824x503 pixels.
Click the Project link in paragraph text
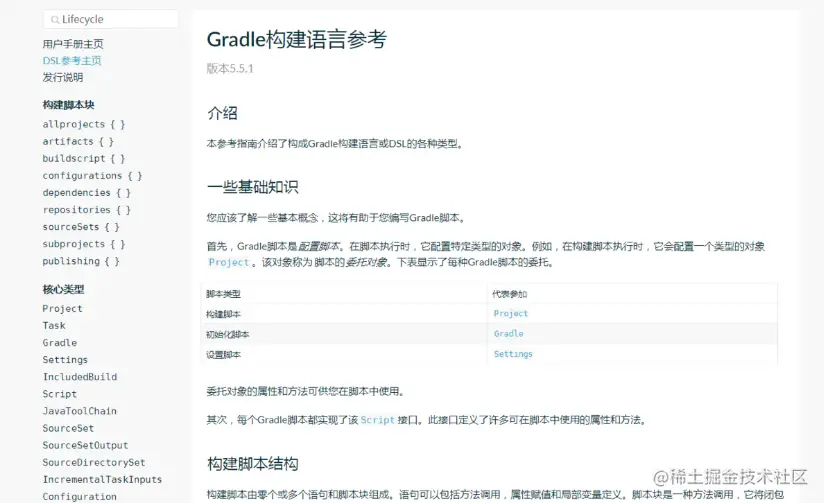[229, 262]
